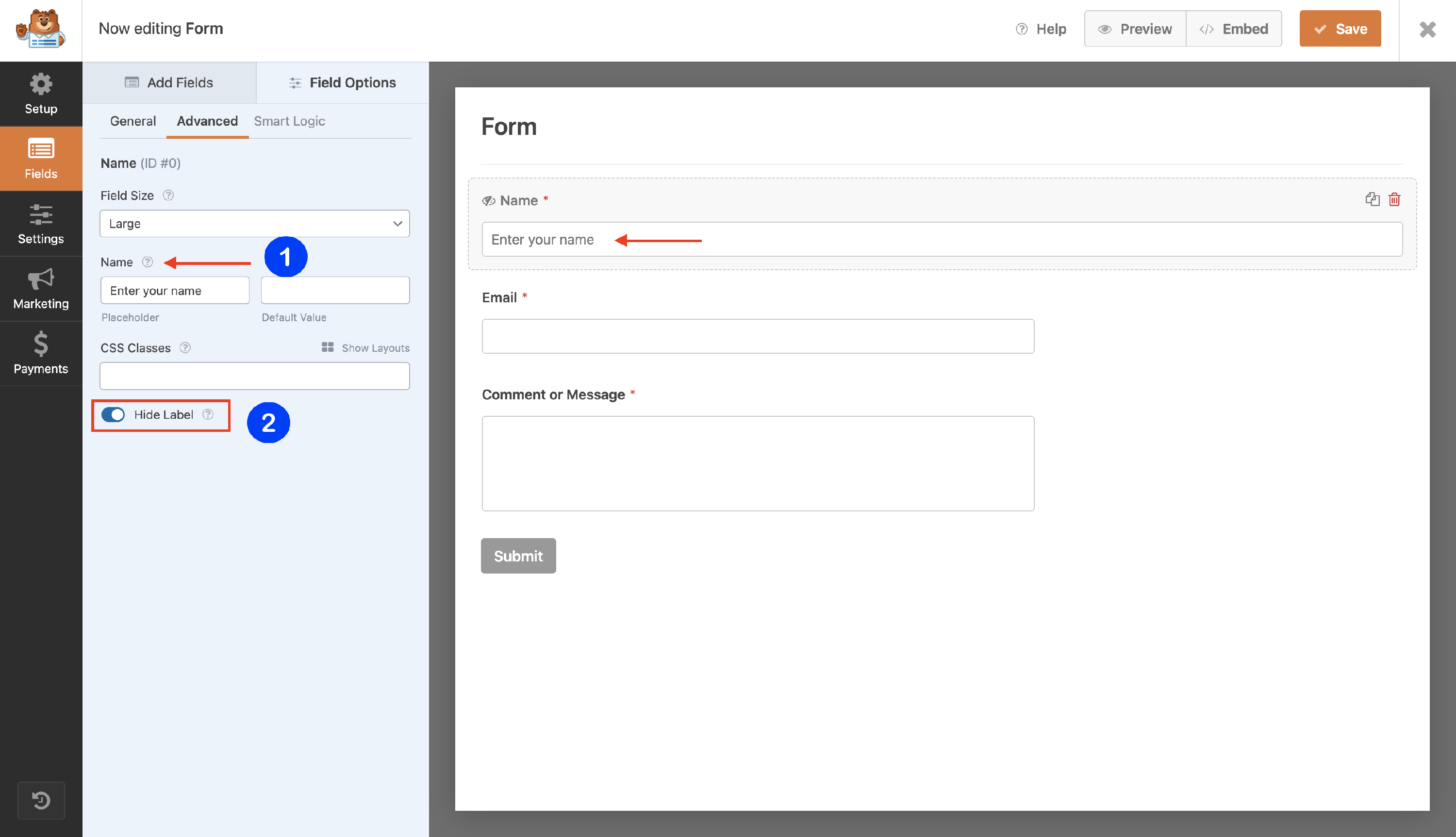The width and height of the screenshot is (1456, 837).
Task: Click the Help link
Action: point(1041,29)
